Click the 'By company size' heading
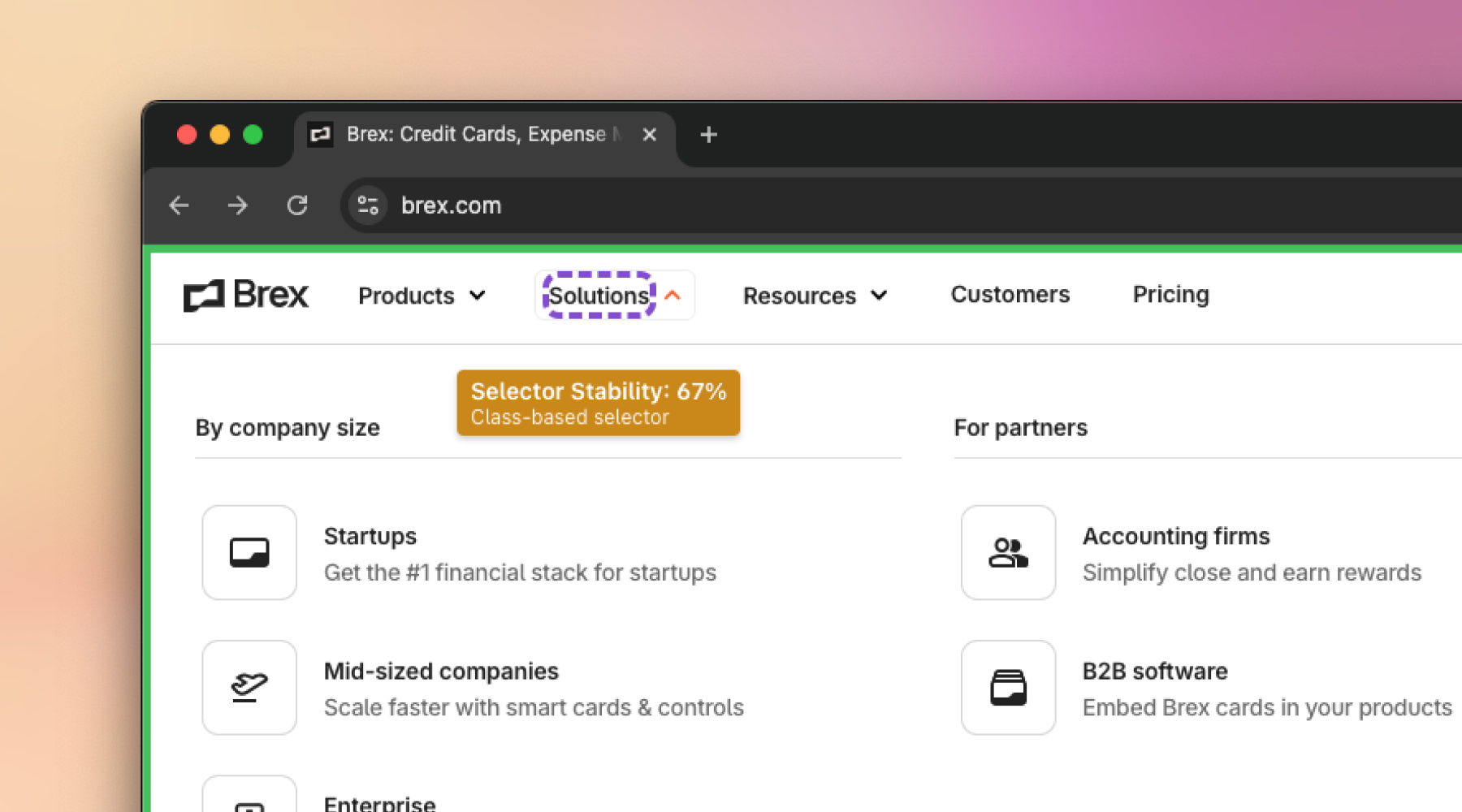Screen dimensions: 1462x812 [x=288, y=428]
